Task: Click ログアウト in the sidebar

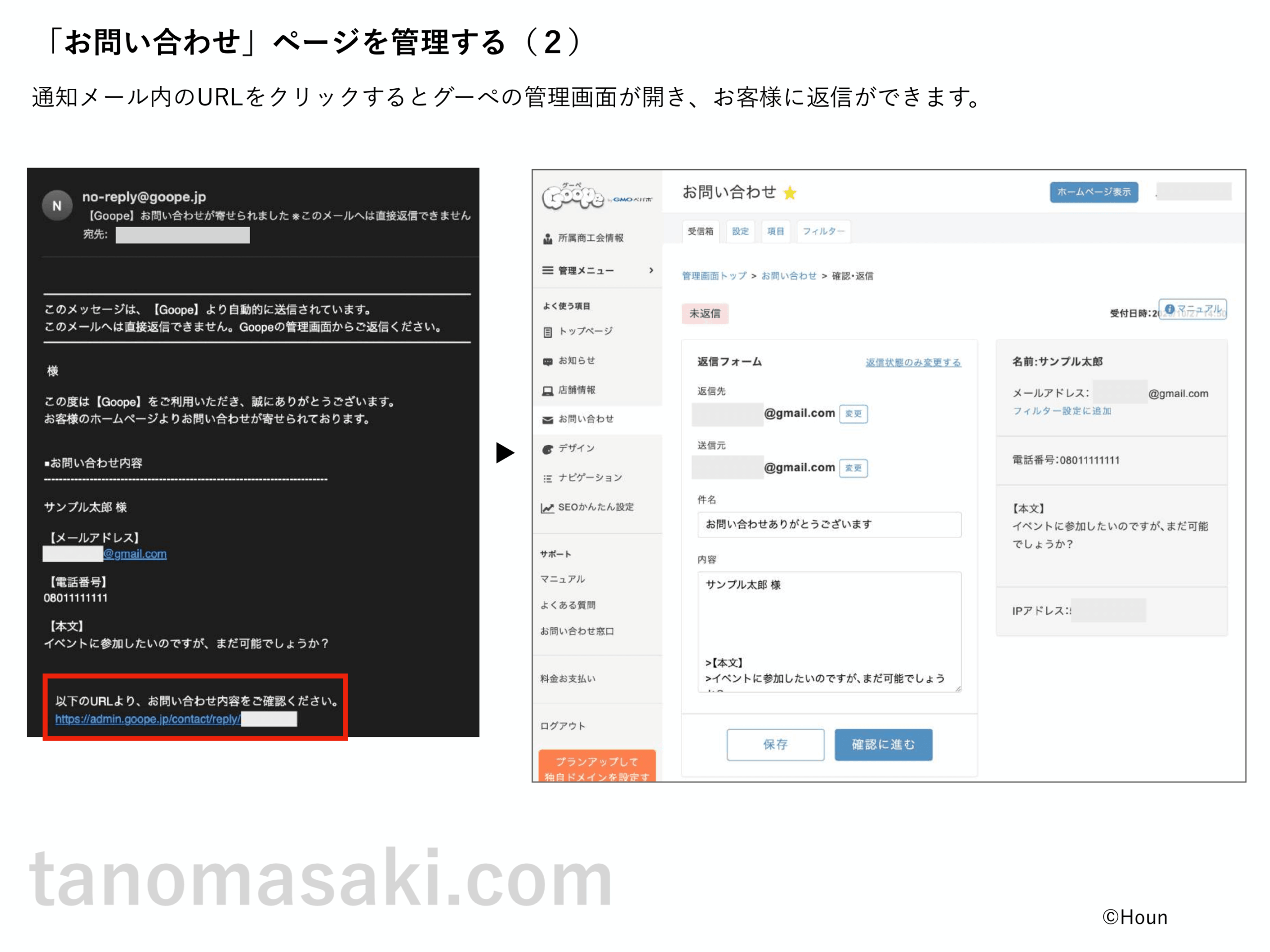Action: coord(562,726)
